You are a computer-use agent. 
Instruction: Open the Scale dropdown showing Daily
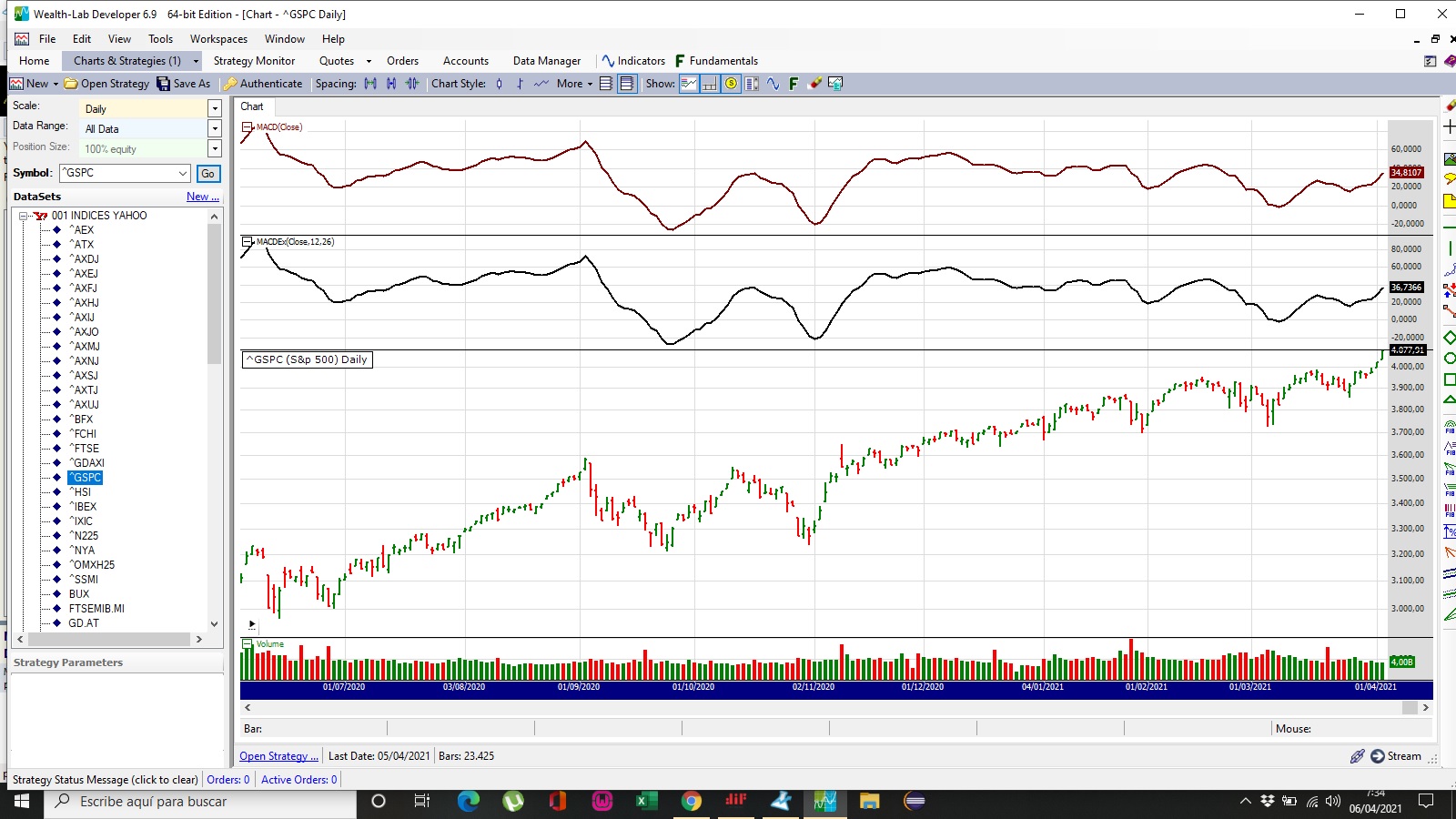coord(215,108)
